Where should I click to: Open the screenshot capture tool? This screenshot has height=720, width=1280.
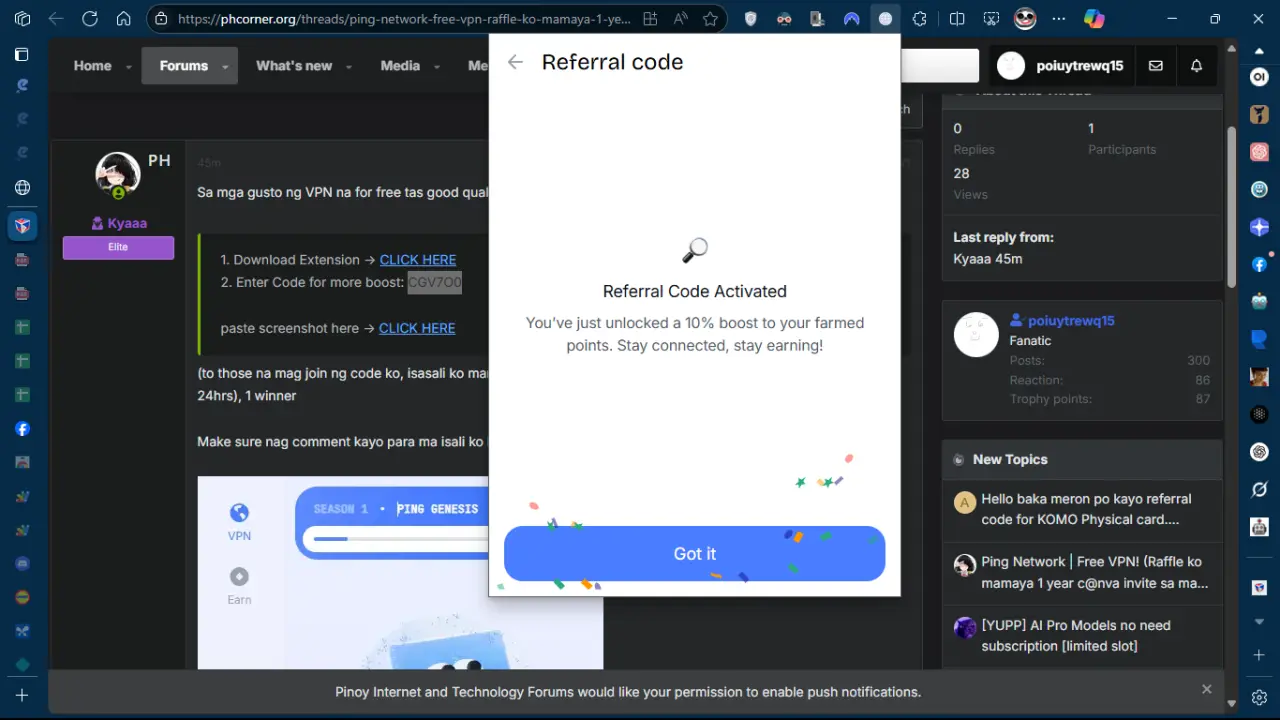point(990,18)
